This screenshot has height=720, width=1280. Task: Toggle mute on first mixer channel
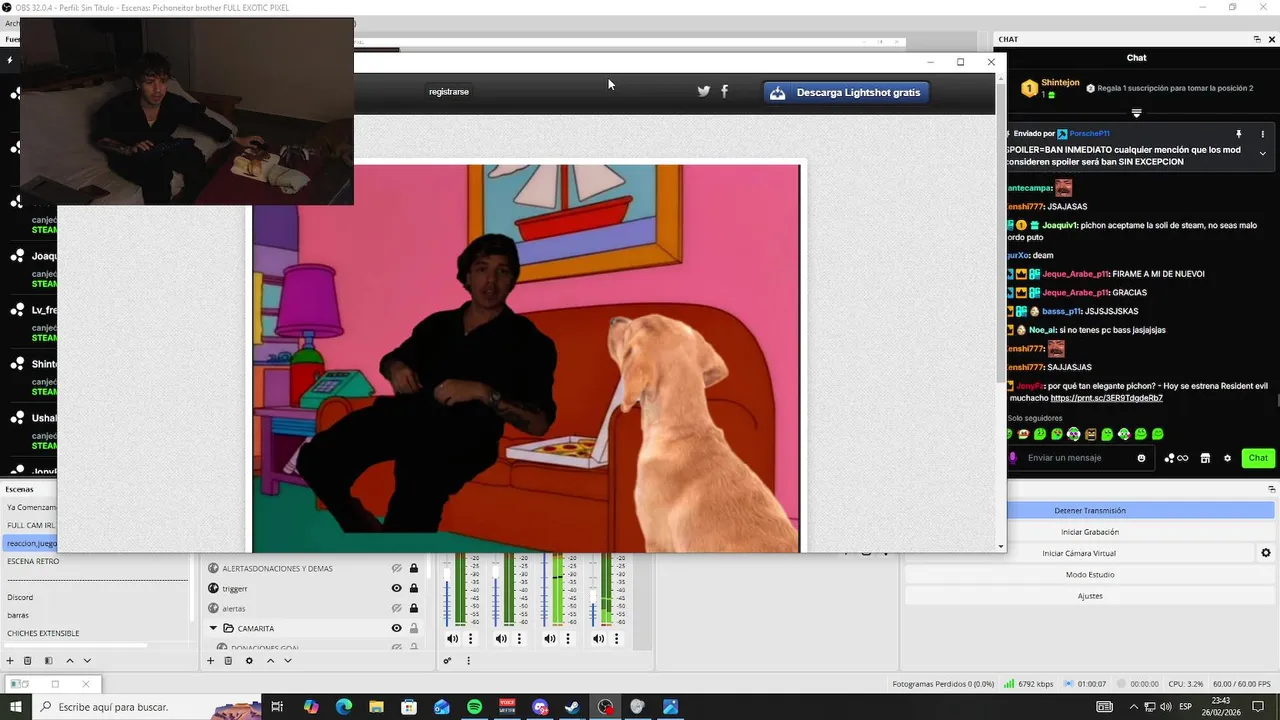pyautogui.click(x=452, y=638)
